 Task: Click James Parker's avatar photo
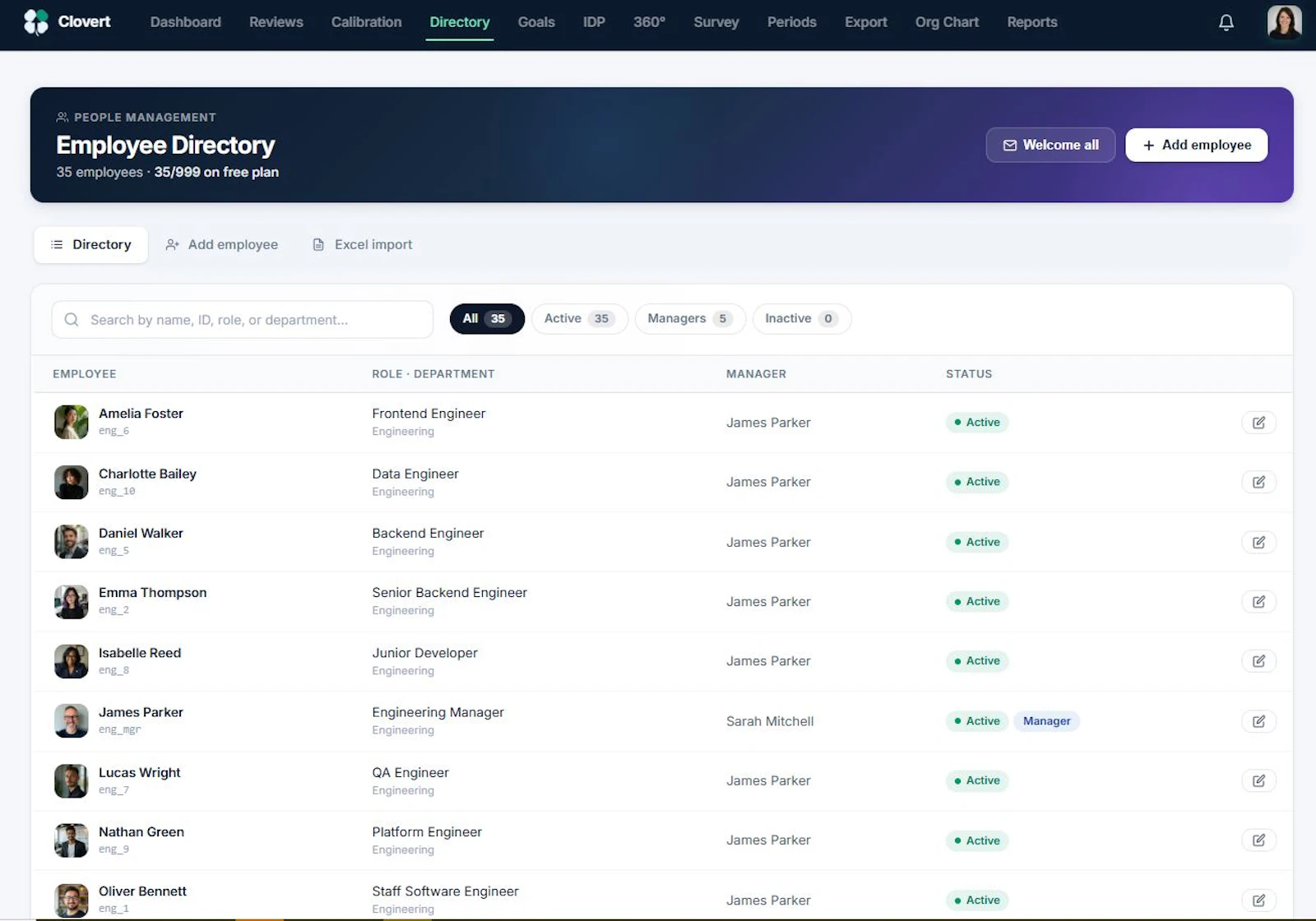71,721
